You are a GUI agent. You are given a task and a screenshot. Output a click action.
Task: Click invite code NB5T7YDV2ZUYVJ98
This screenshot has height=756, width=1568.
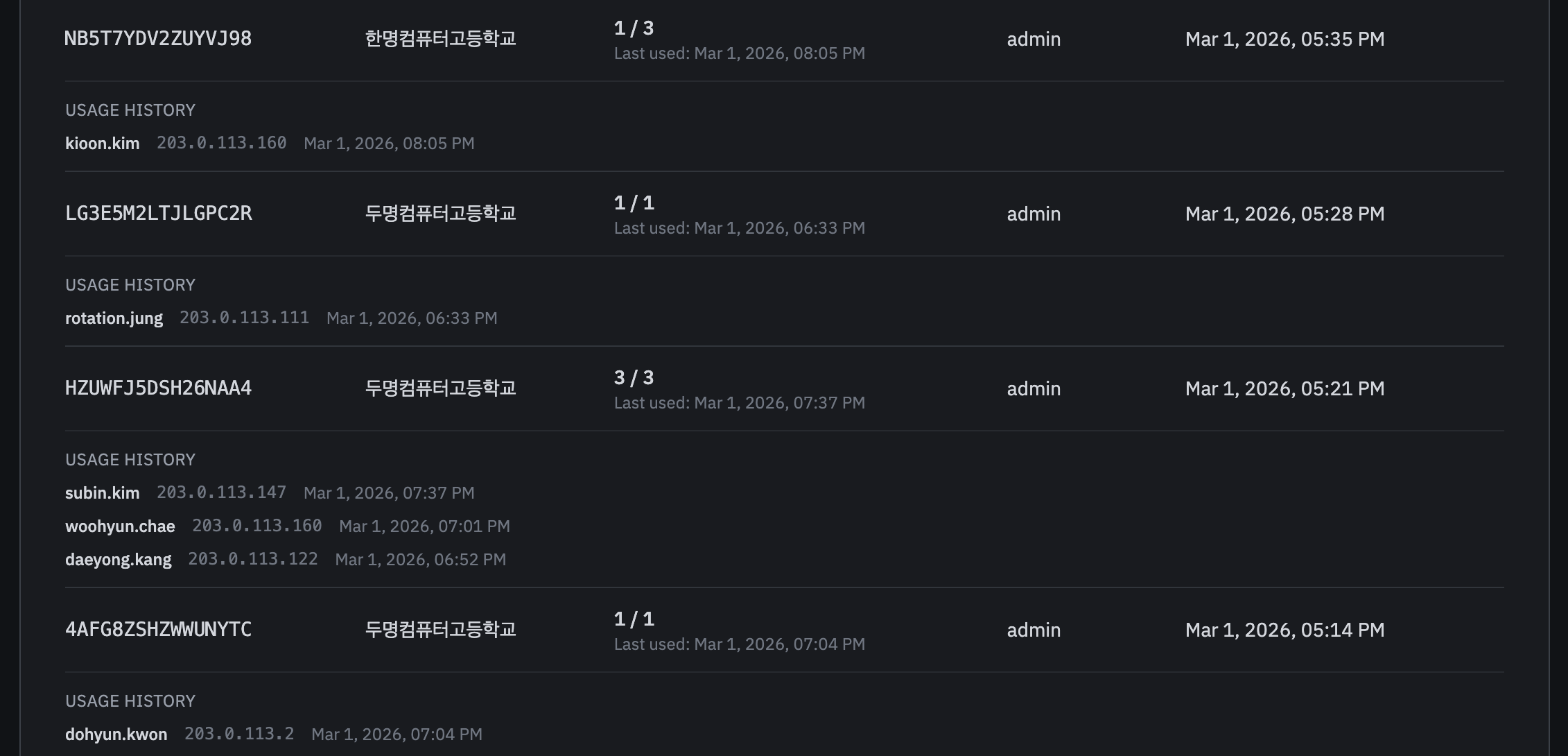157,39
